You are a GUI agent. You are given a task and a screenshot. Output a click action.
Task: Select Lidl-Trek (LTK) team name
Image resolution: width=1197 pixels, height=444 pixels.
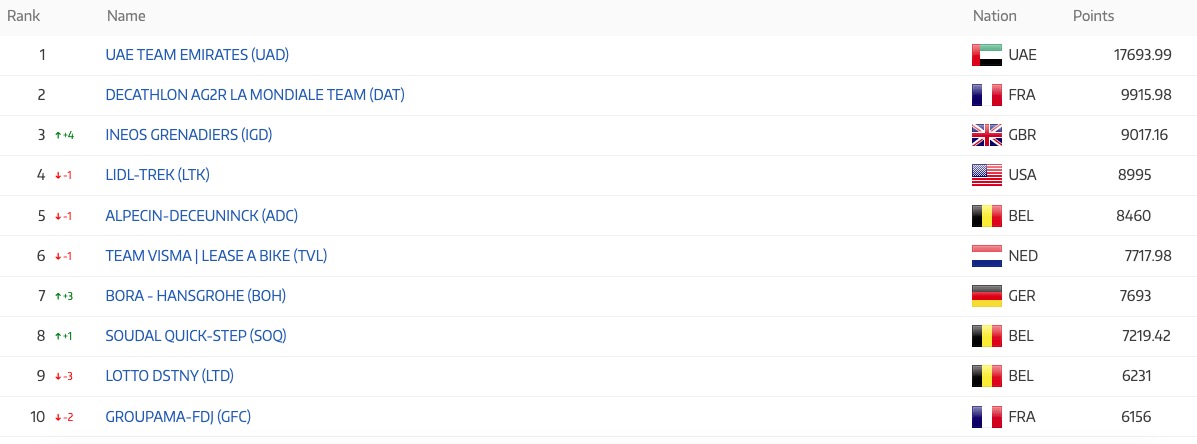[157, 175]
